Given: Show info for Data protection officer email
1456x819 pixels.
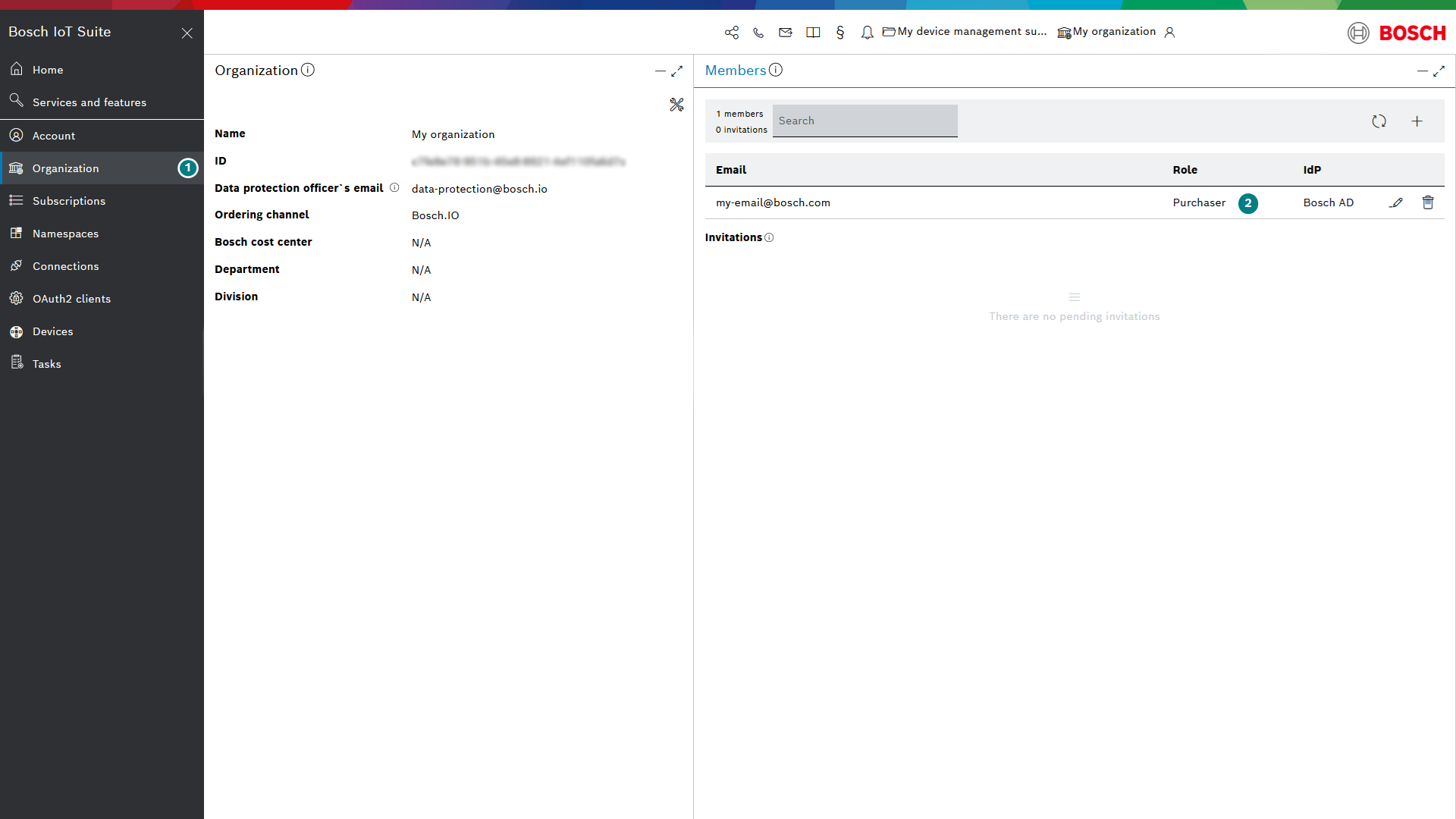Looking at the screenshot, I should (394, 188).
